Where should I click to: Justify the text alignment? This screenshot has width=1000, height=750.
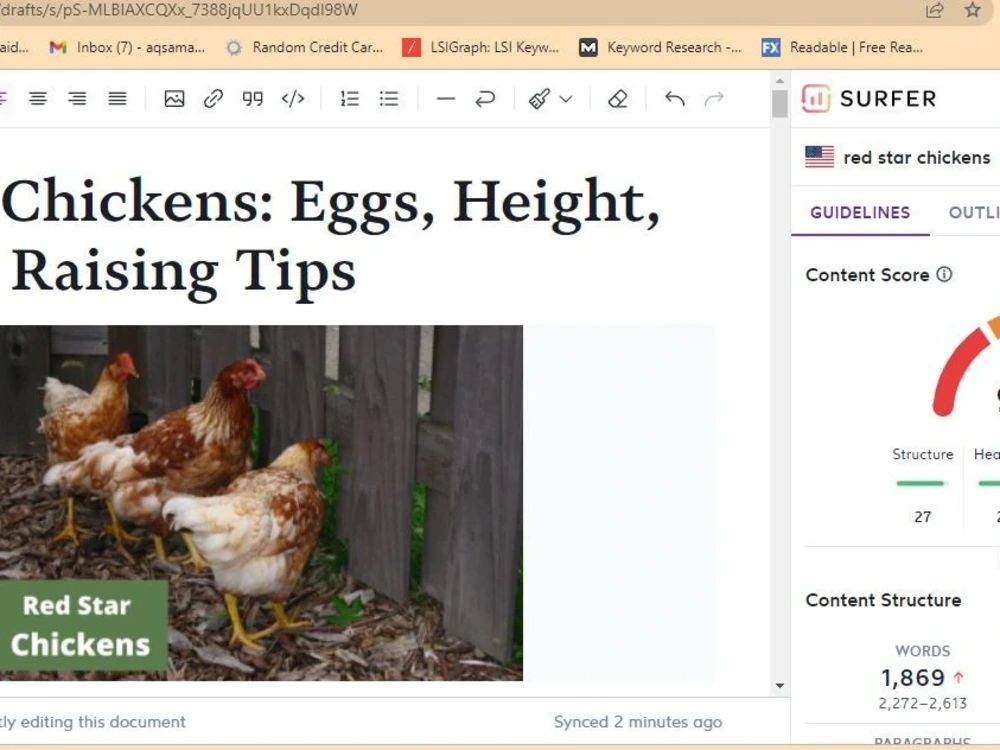pos(117,99)
